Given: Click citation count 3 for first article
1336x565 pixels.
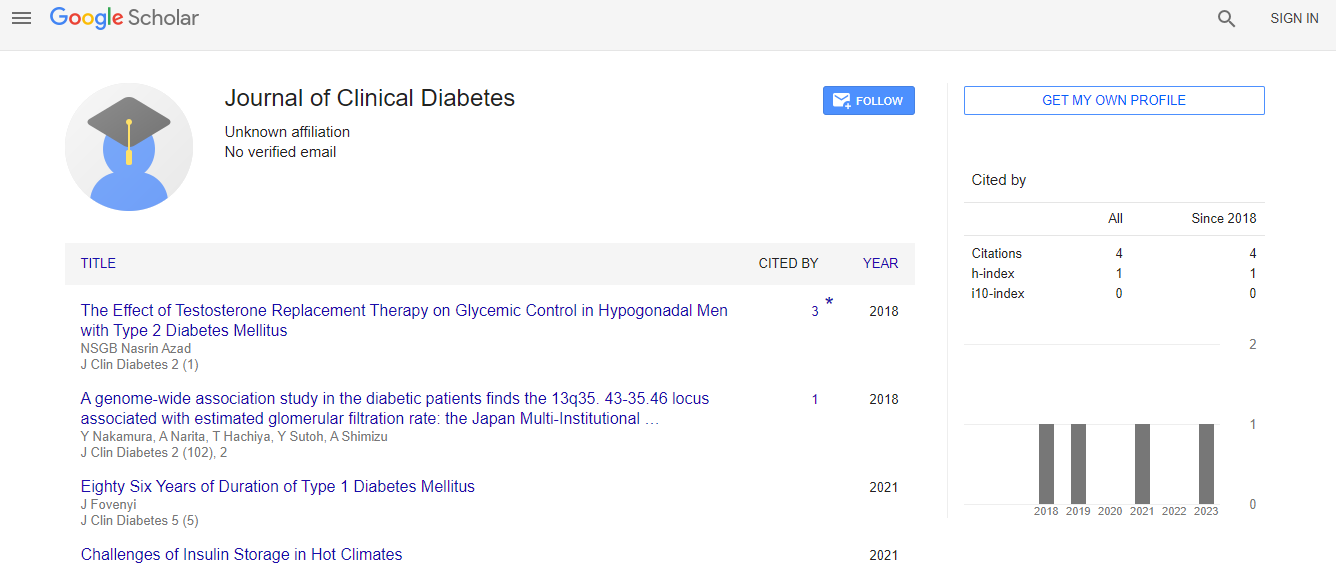Looking at the screenshot, I should tap(815, 311).
